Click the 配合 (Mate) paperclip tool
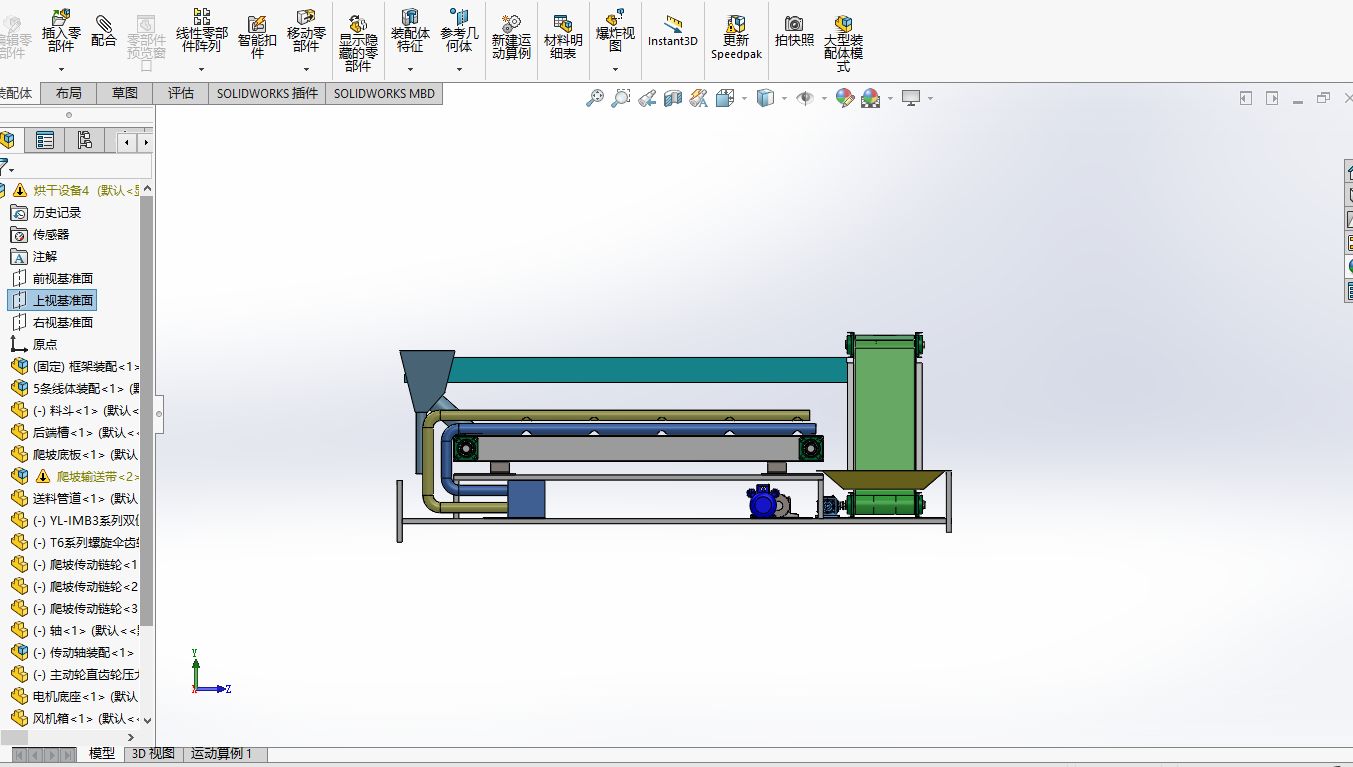 [103, 30]
